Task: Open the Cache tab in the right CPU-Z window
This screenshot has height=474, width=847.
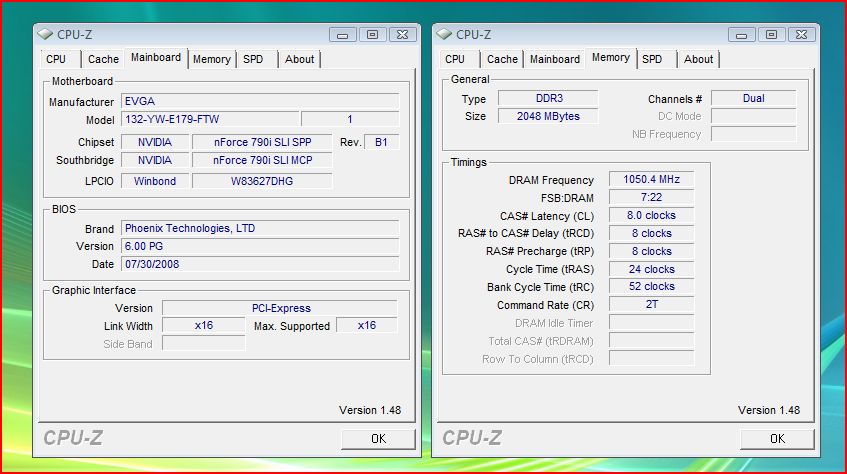Action: [x=502, y=59]
